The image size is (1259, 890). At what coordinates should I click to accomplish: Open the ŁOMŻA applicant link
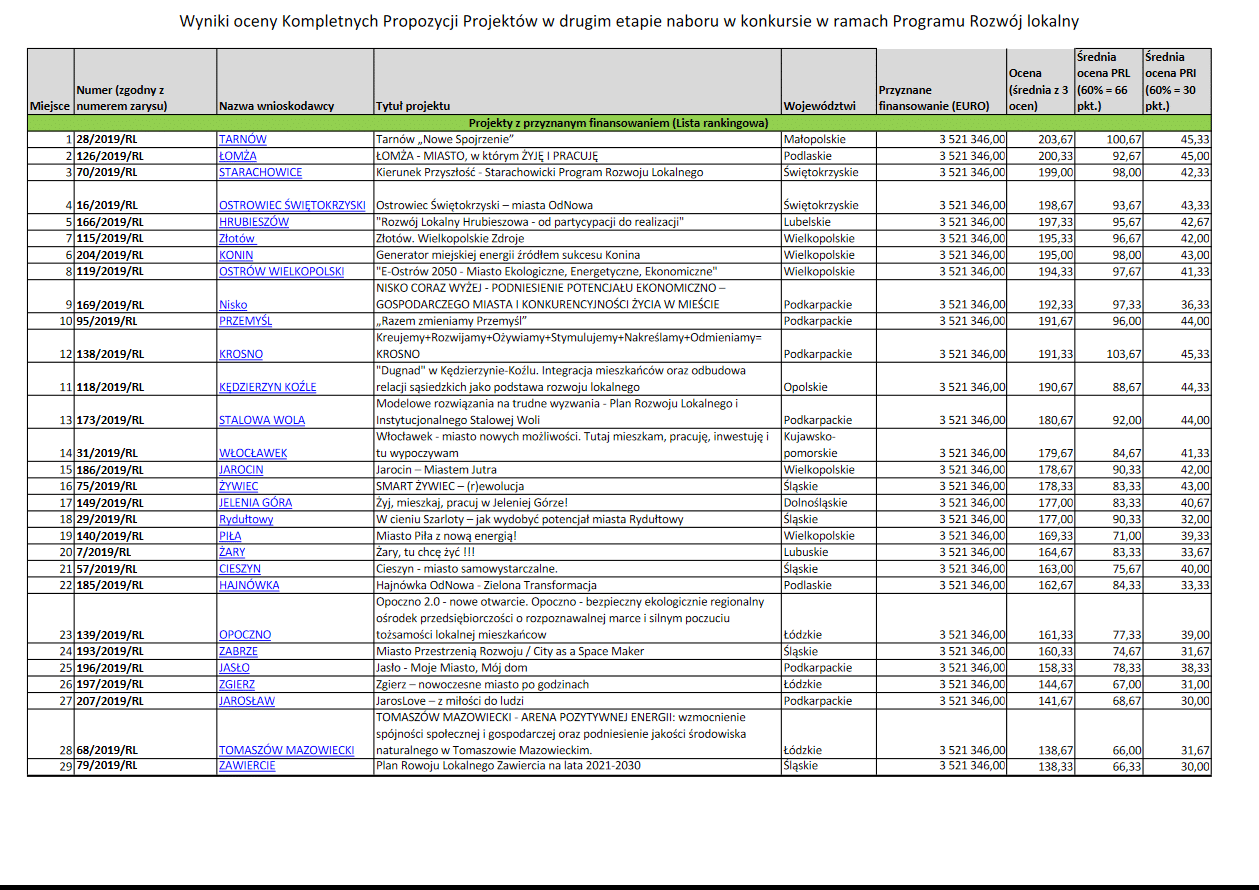pos(237,156)
